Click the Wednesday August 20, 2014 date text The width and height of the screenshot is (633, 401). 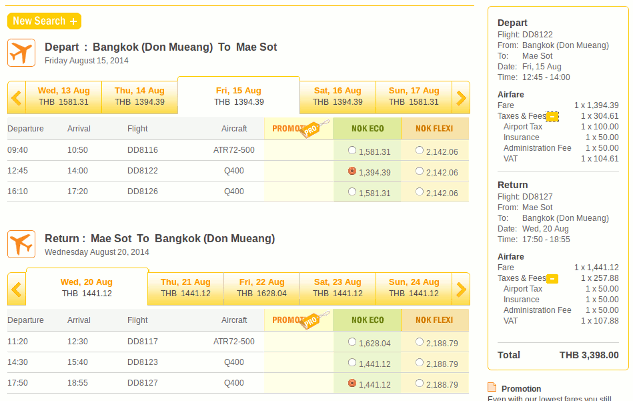(96, 252)
